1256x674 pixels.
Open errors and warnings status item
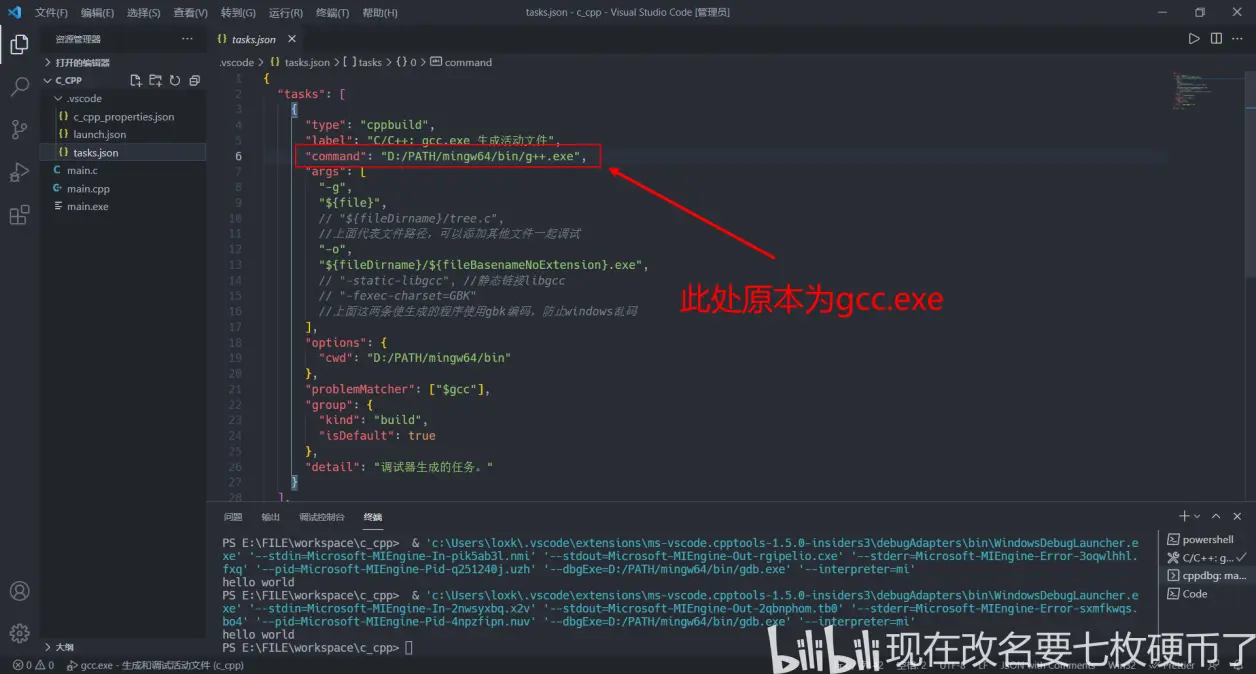coord(32,665)
